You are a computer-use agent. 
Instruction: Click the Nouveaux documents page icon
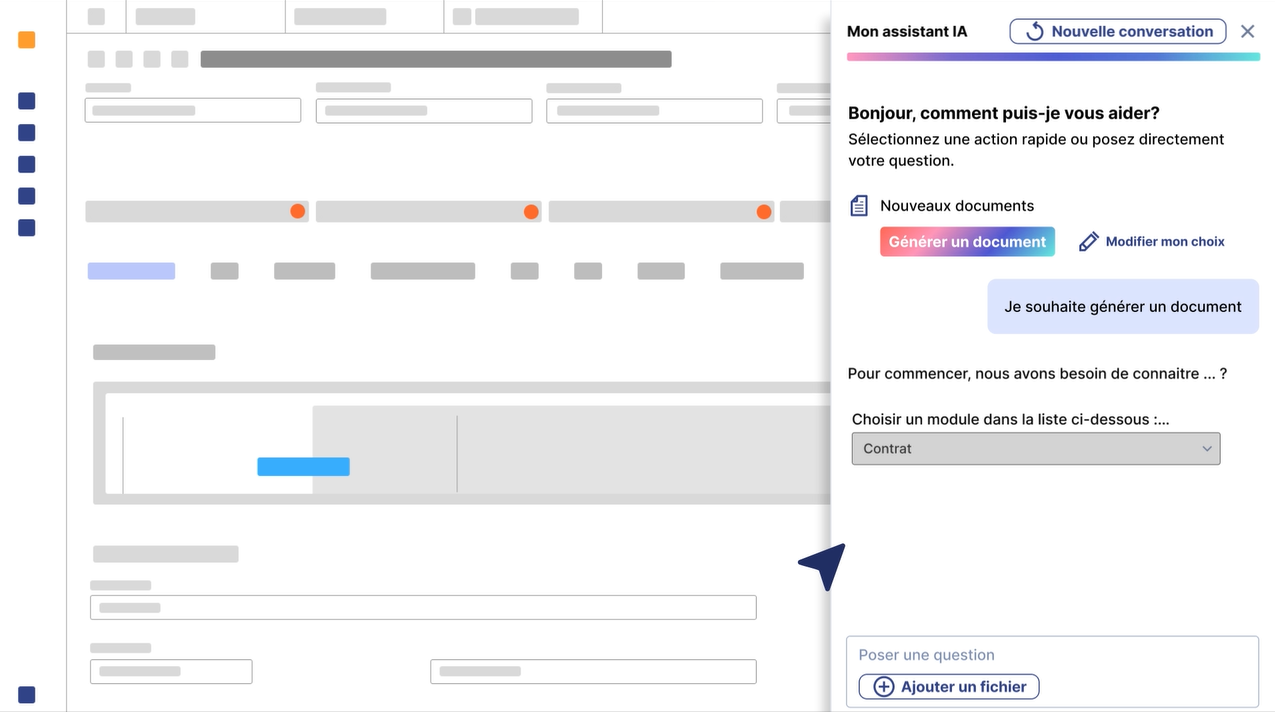(x=859, y=206)
